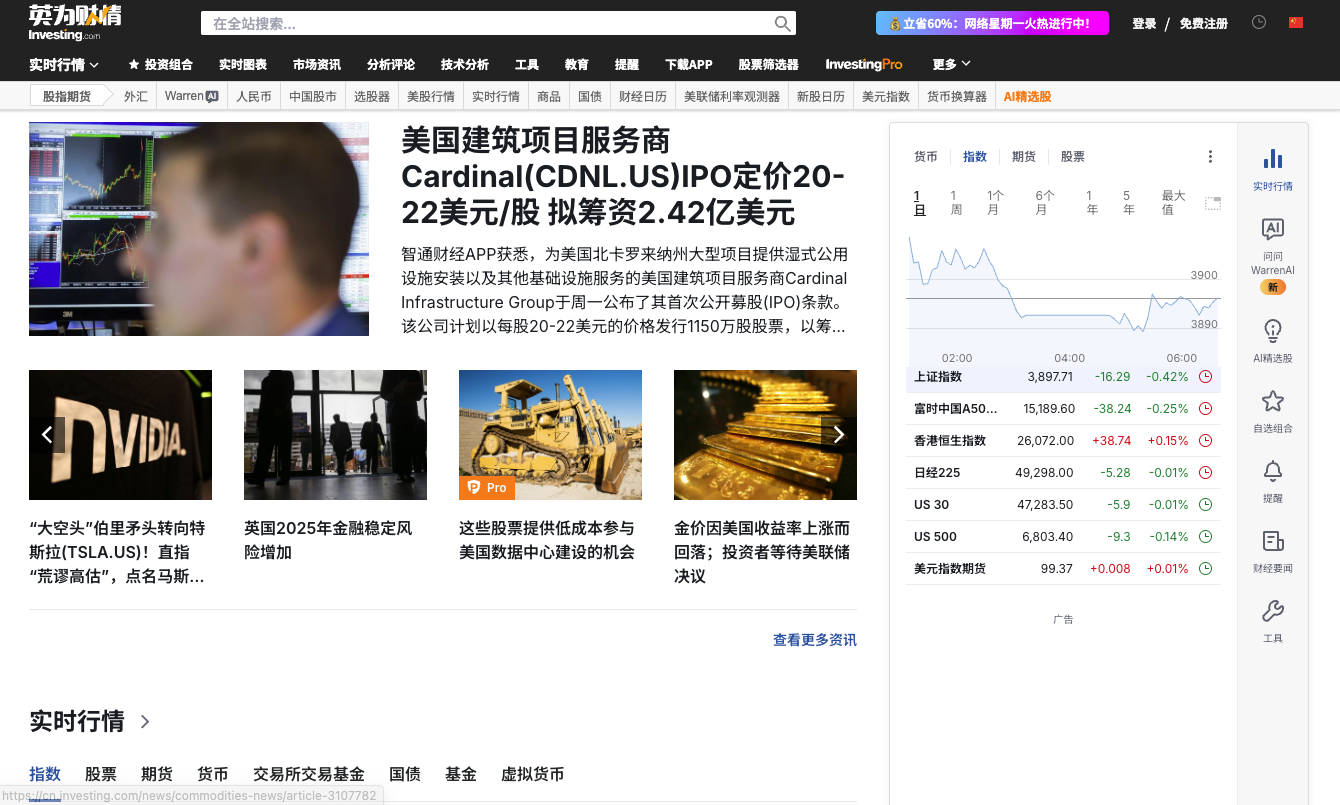Switch to the 期货 tab in the quotes panel
This screenshot has width=1340, height=805.
pos(1024,156)
